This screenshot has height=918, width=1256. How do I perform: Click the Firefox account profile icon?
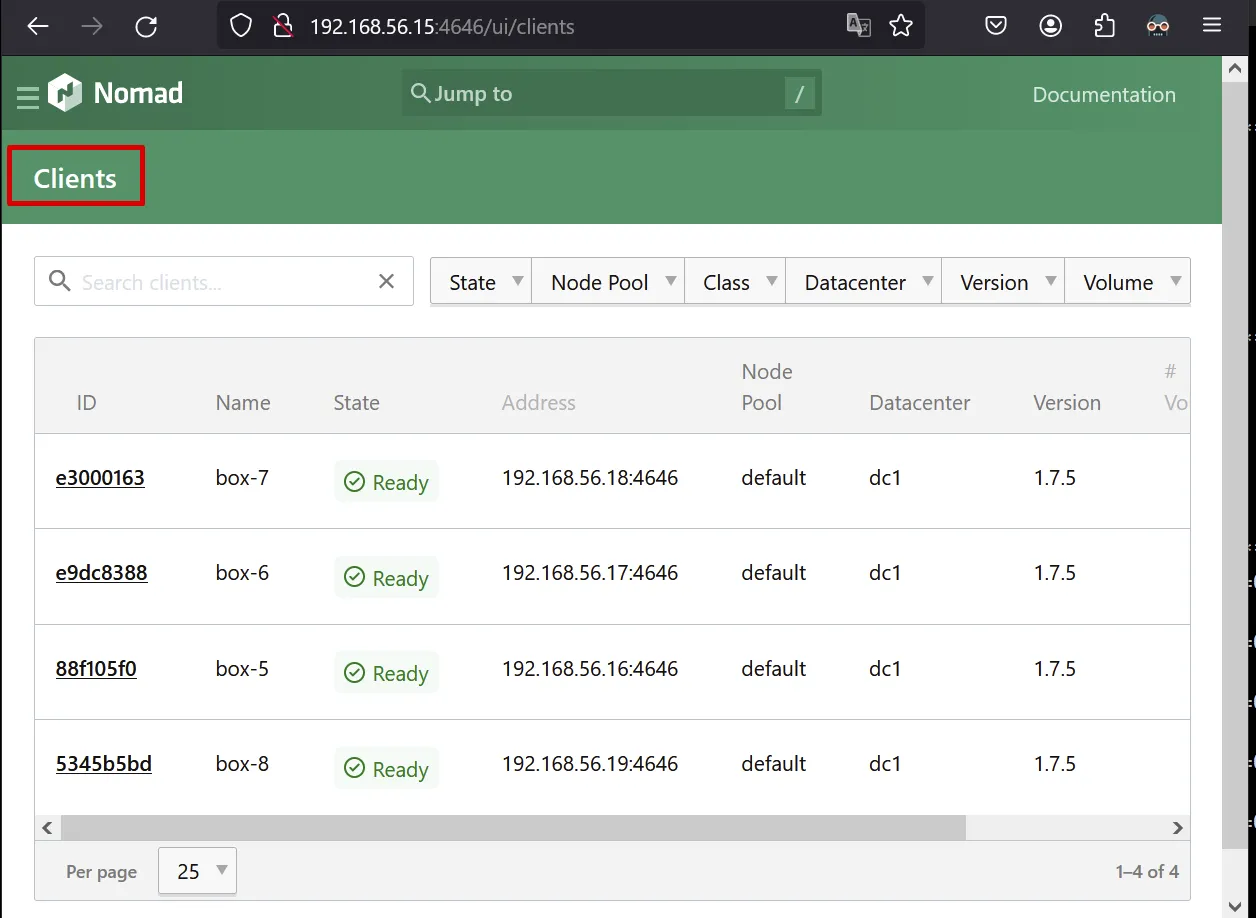pos(1050,26)
